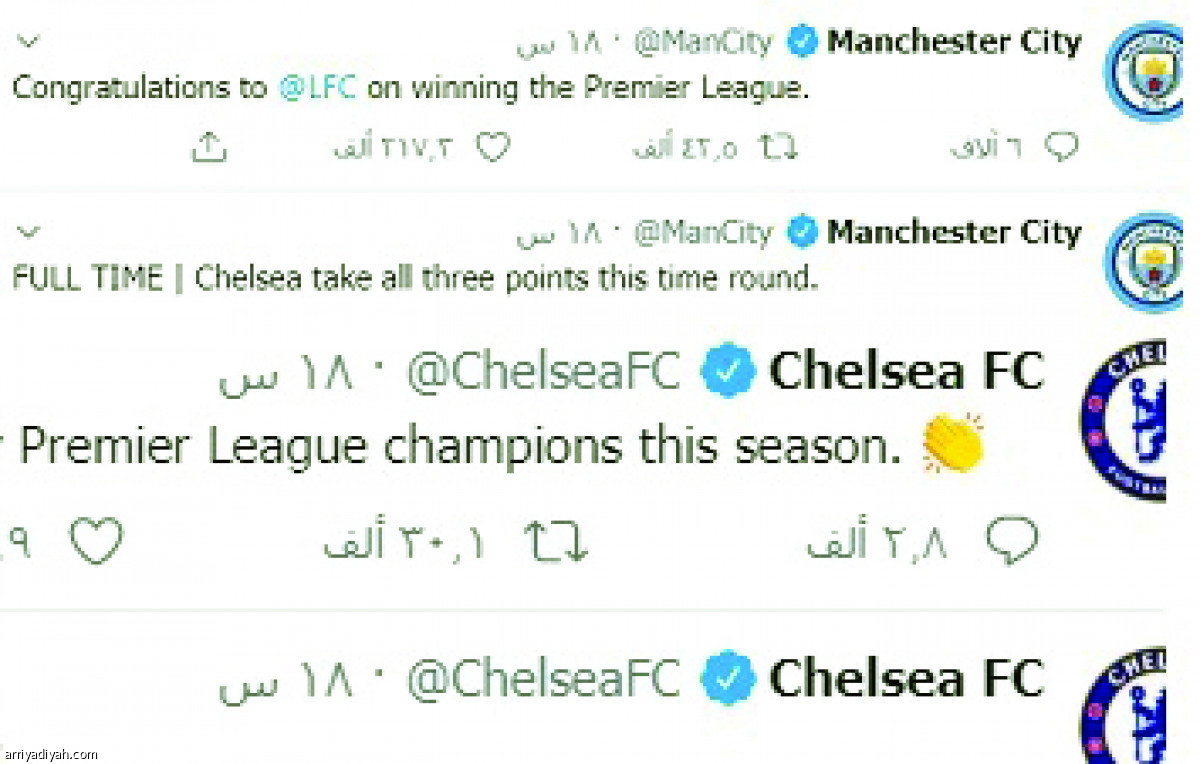Open the @LFC mention link
The height and width of the screenshot is (764, 1200).
pos(318,88)
